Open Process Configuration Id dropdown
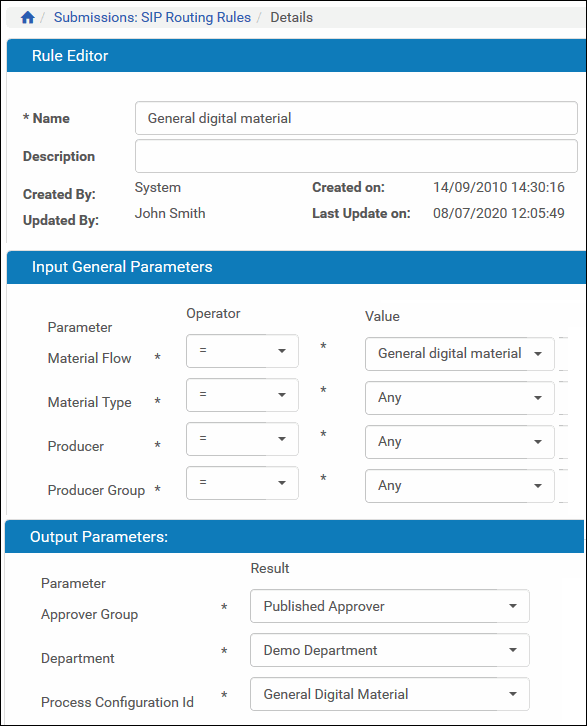Screen dimensions: 587x726 (389, 694)
